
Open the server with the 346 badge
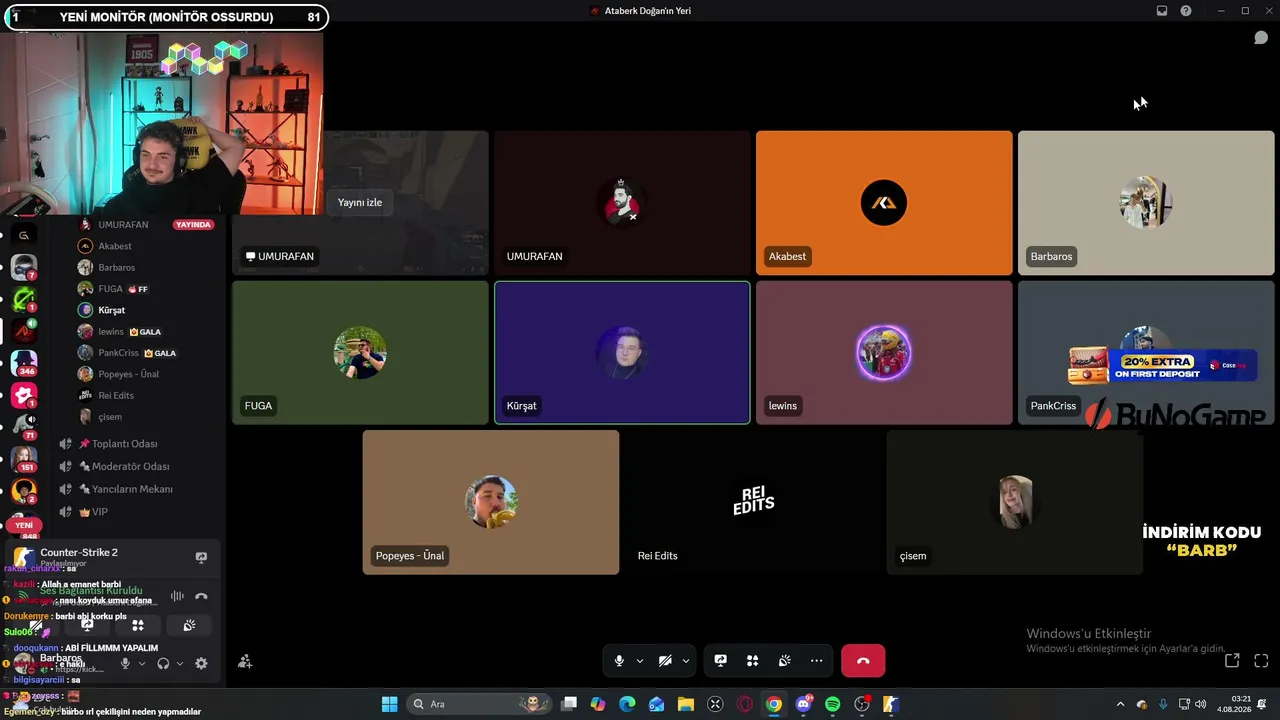pyautogui.click(x=24, y=362)
